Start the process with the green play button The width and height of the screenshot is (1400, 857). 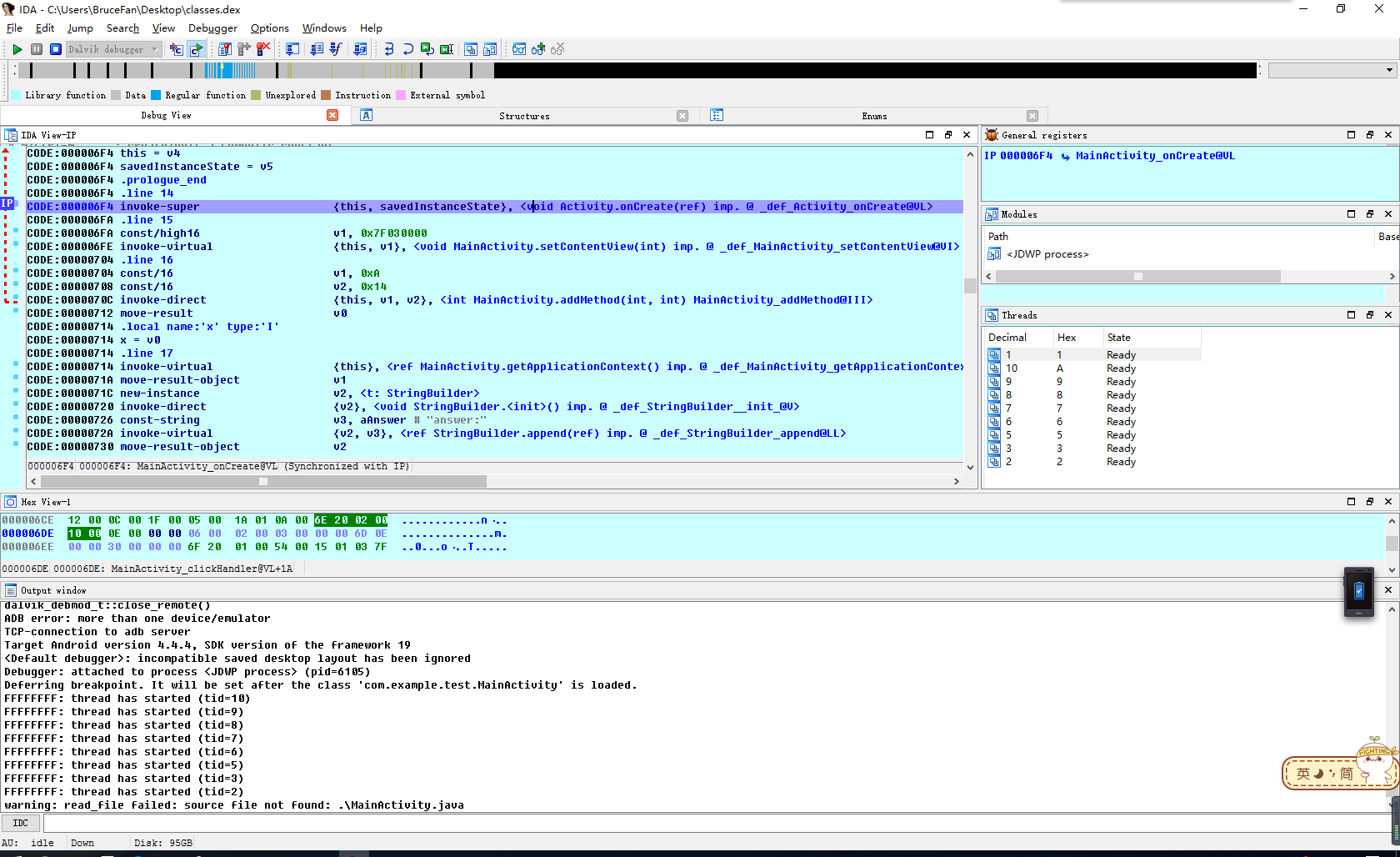(x=17, y=50)
